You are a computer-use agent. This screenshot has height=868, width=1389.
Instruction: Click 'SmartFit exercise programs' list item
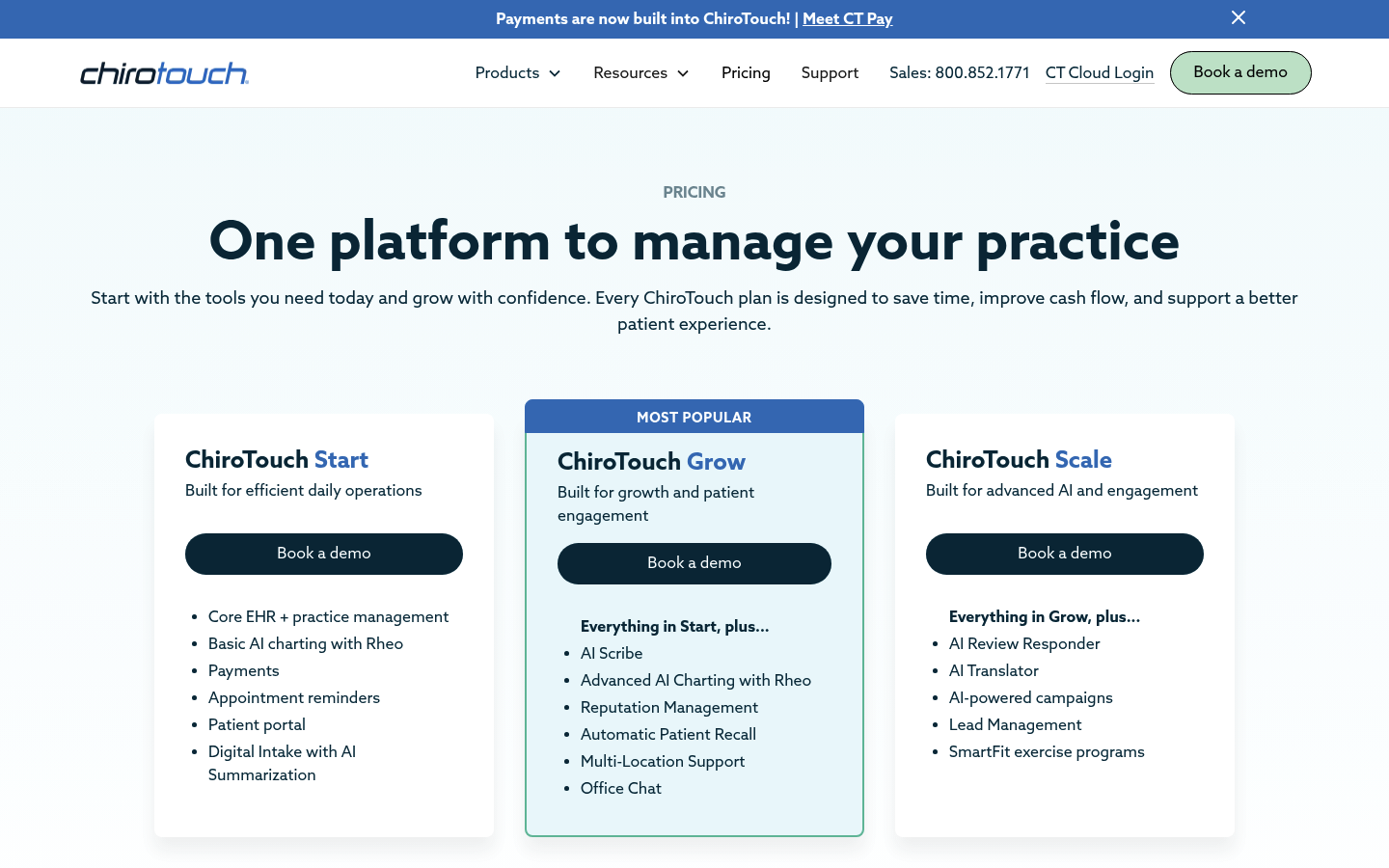1047,751
